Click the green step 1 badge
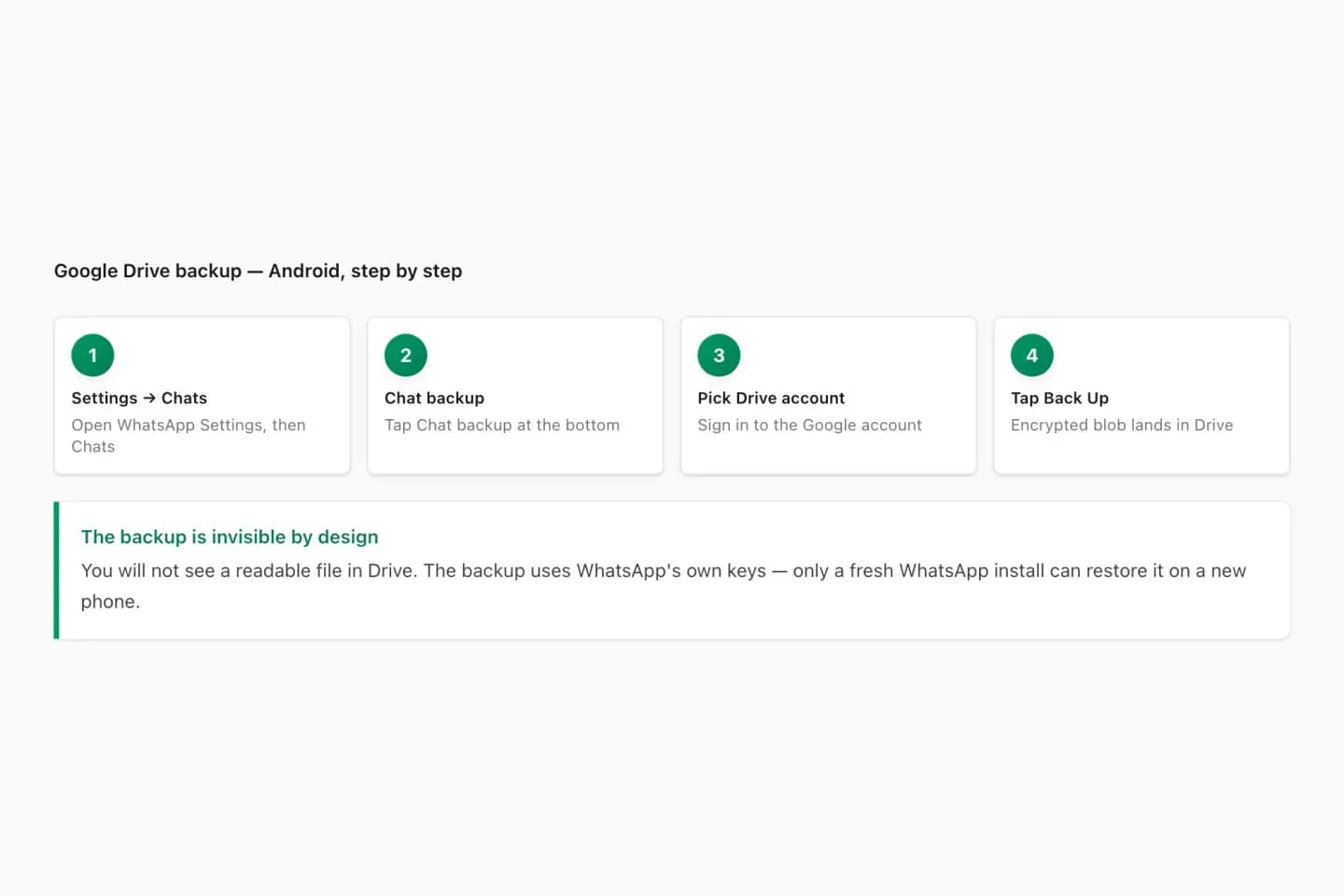 coord(92,356)
